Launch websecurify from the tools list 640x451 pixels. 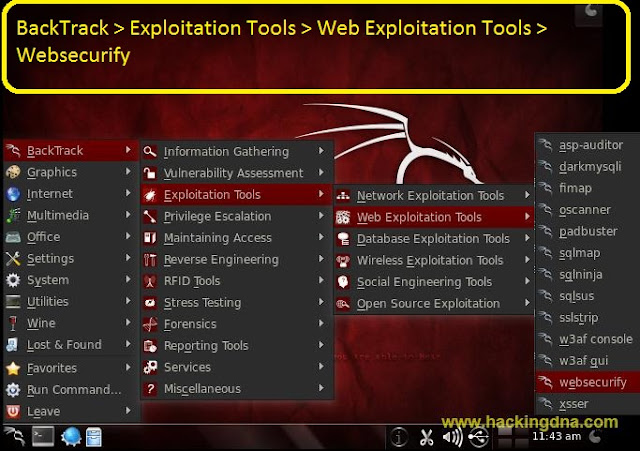pos(588,382)
